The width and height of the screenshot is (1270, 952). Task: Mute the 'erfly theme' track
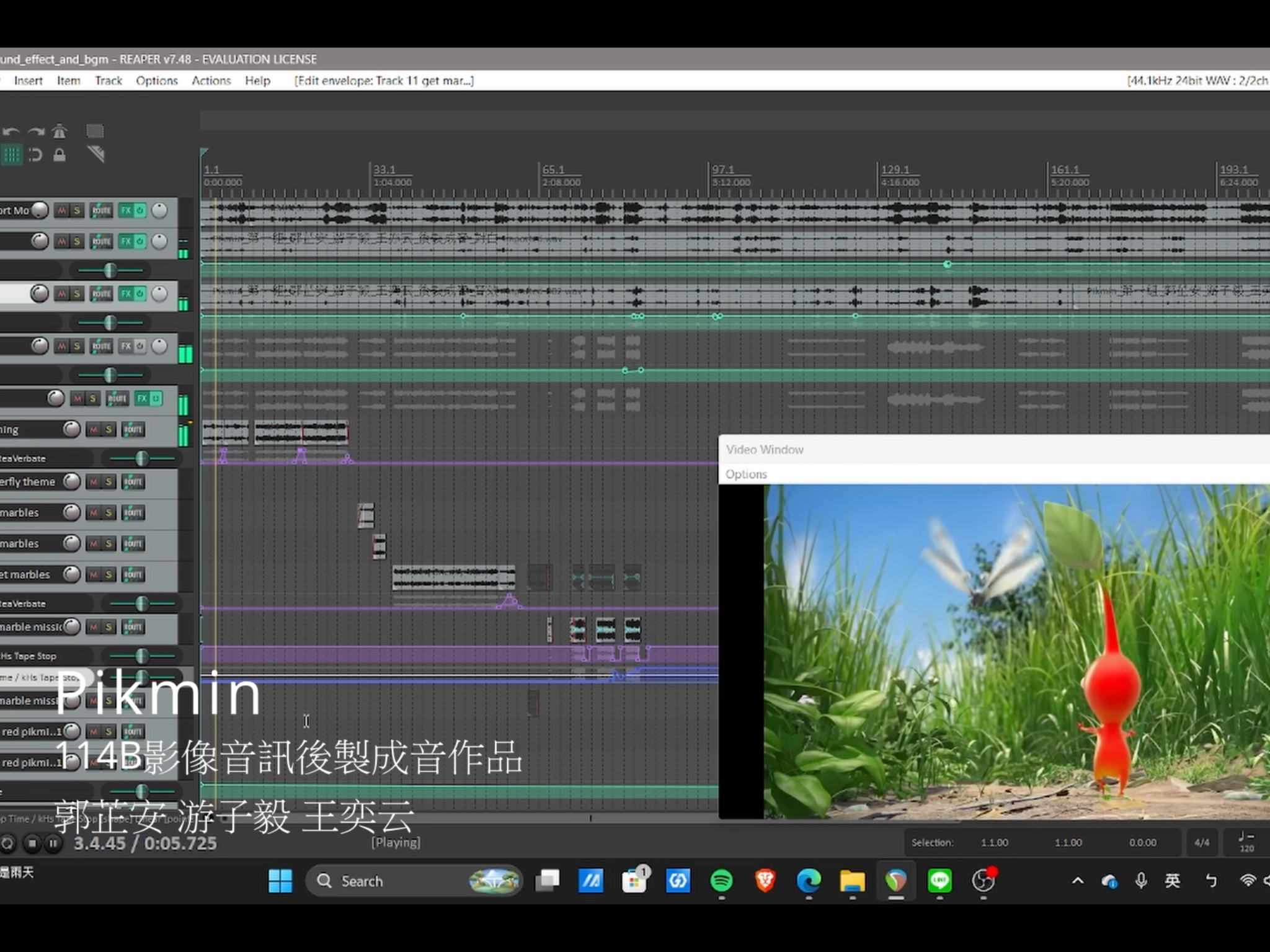(x=93, y=482)
